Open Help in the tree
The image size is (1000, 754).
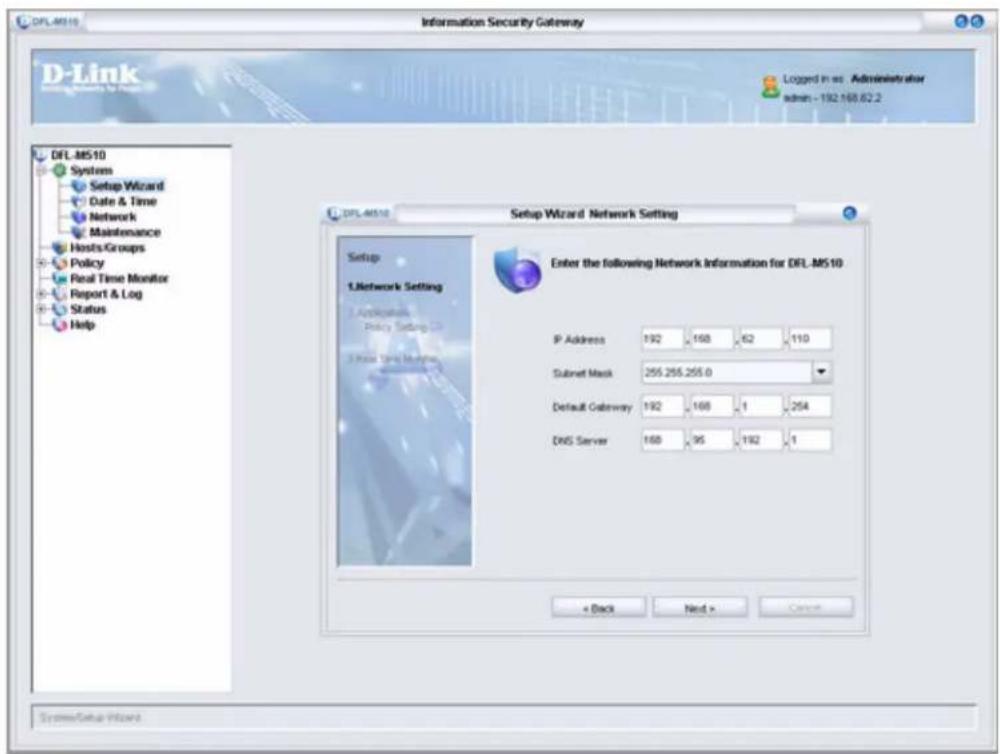pos(82,325)
